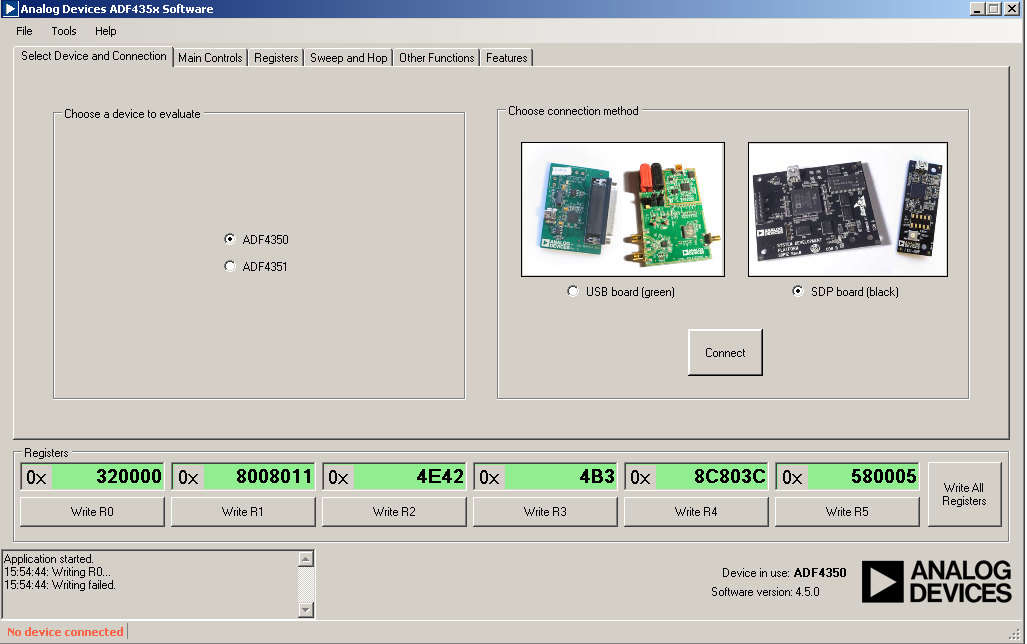The image size is (1027, 644).
Task: Minimize the ADF435x Software window
Action: pos(977,9)
